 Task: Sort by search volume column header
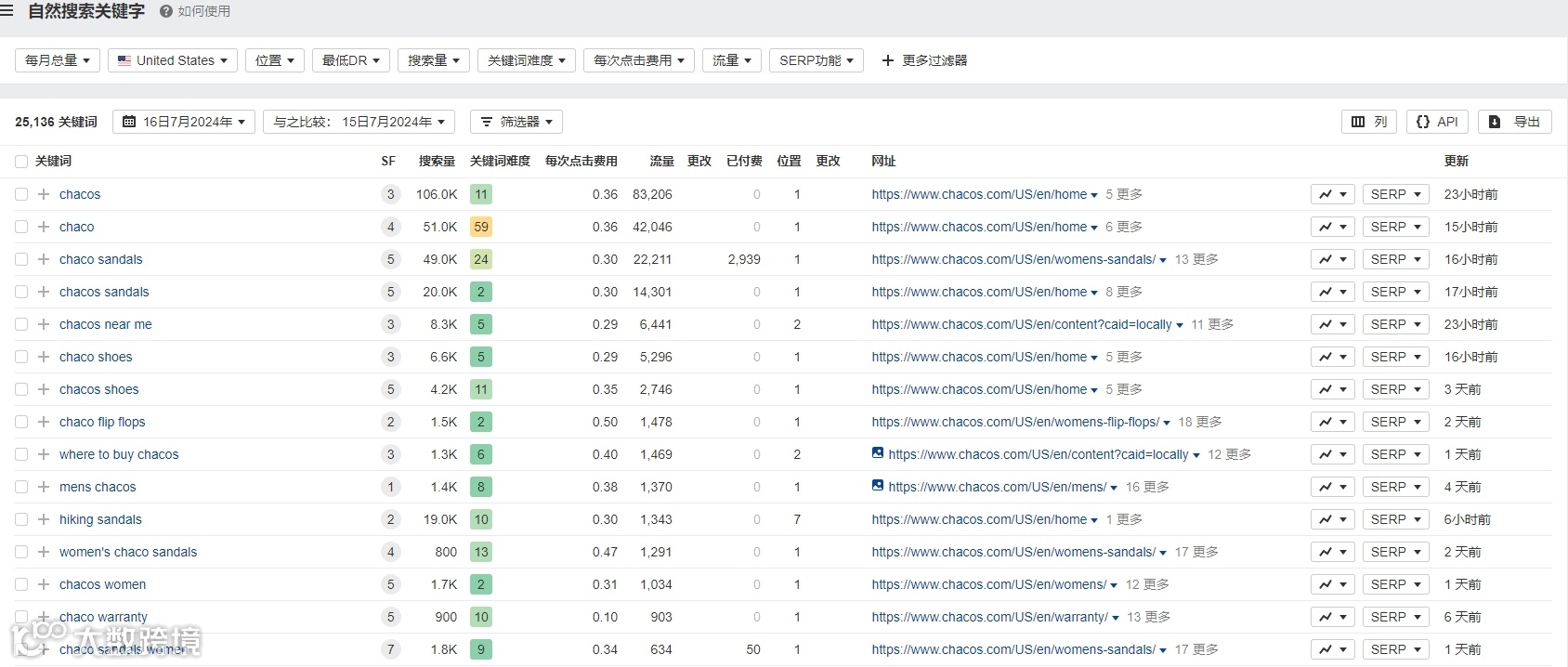pyautogui.click(x=437, y=162)
